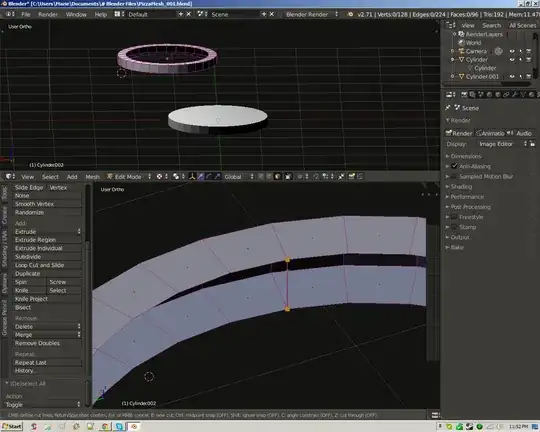The image size is (540, 432).
Task: Open the Render Layers properties tab icon
Action: (472, 94)
